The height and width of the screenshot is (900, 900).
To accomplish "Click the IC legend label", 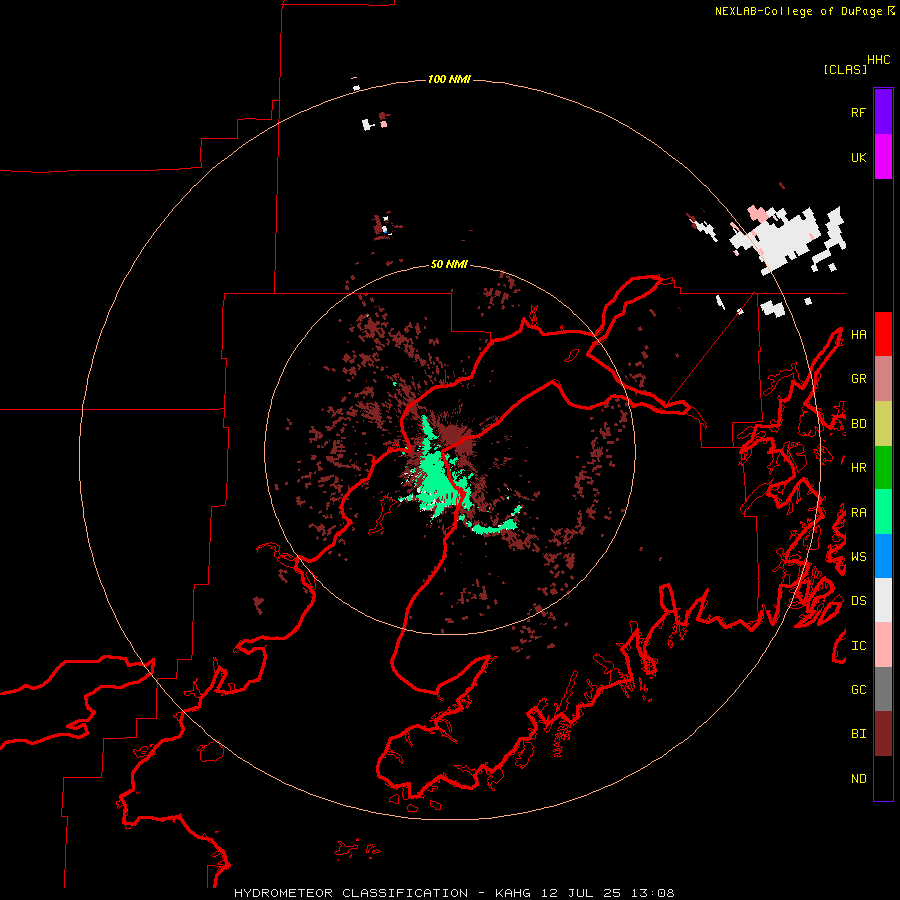I will pyautogui.click(x=858, y=646).
